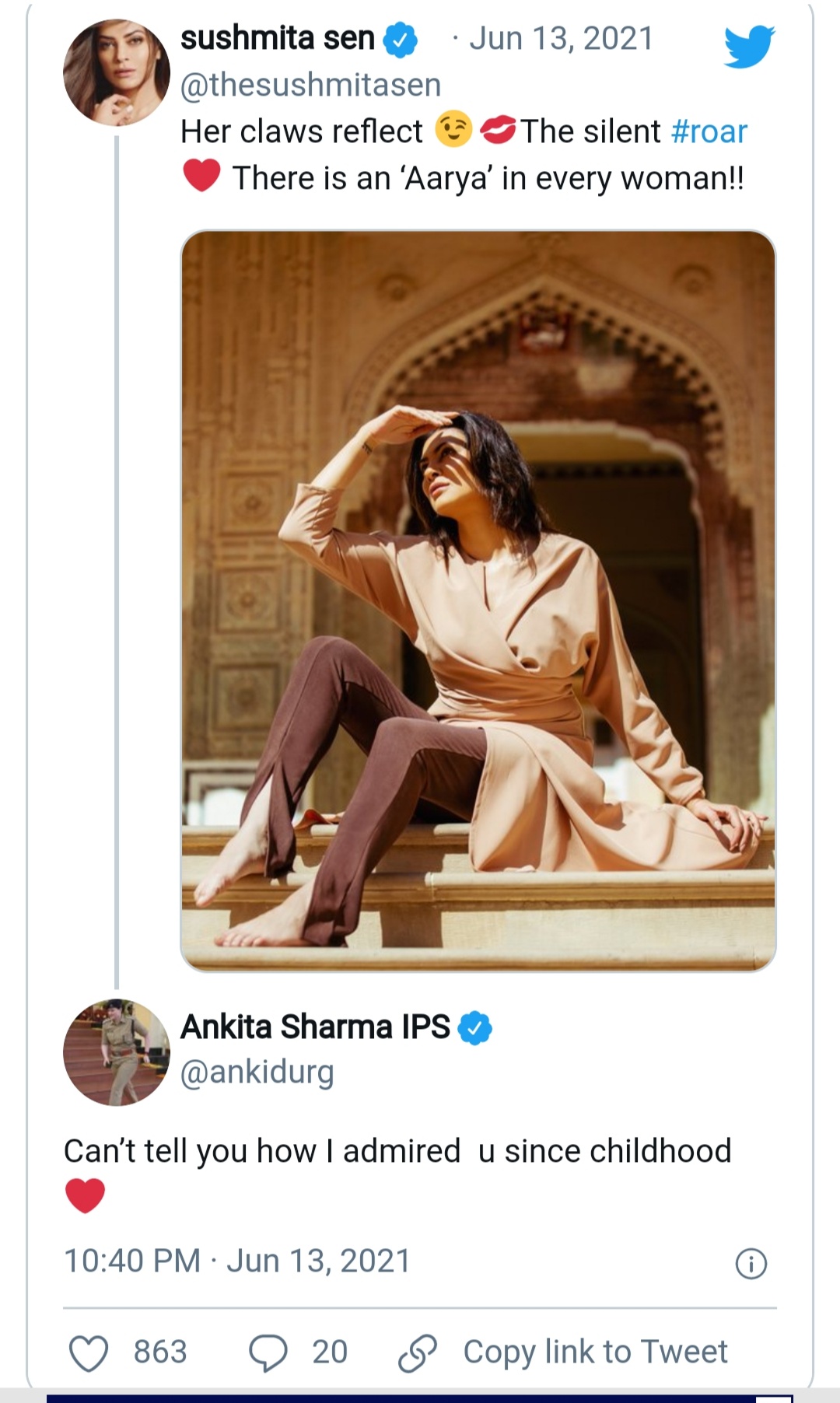Open the #roar hashtag
The width and height of the screenshot is (840, 1403).
point(709,131)
